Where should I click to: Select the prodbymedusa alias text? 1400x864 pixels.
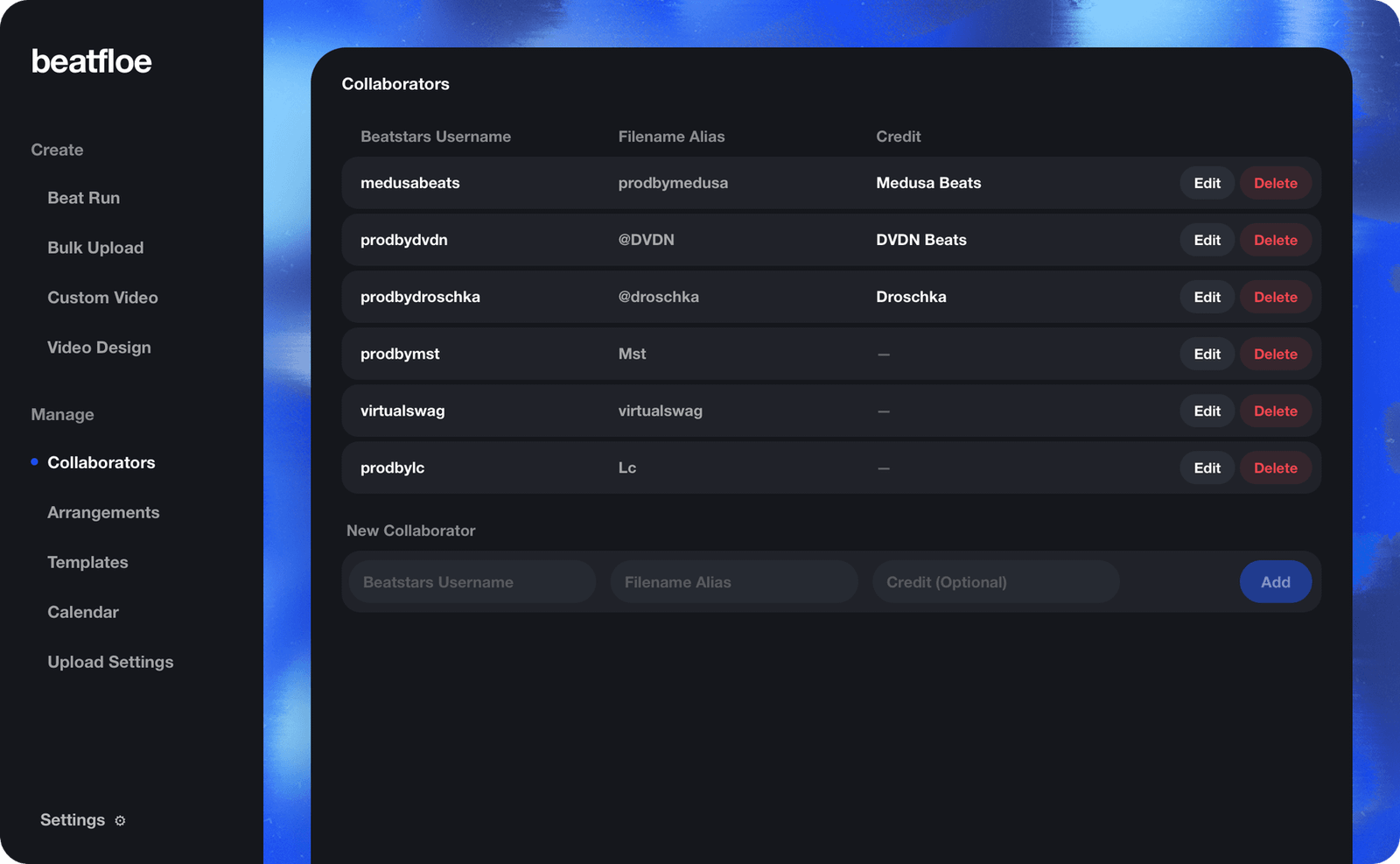tap(673, 183)
